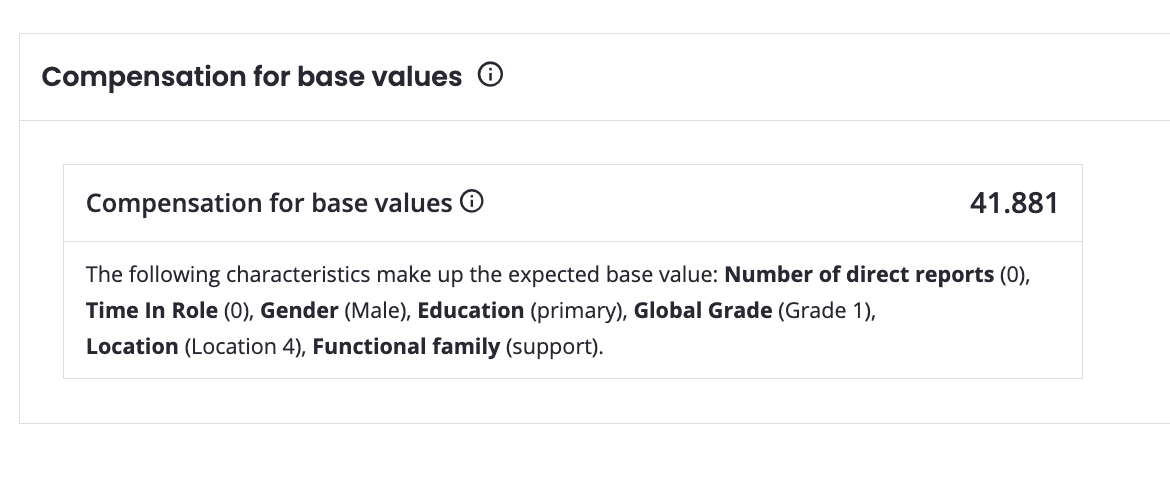This screenshot has width=1170, height=494.
Task: Click the '(0)' after Time In Role
Action: tap(237, 311)
